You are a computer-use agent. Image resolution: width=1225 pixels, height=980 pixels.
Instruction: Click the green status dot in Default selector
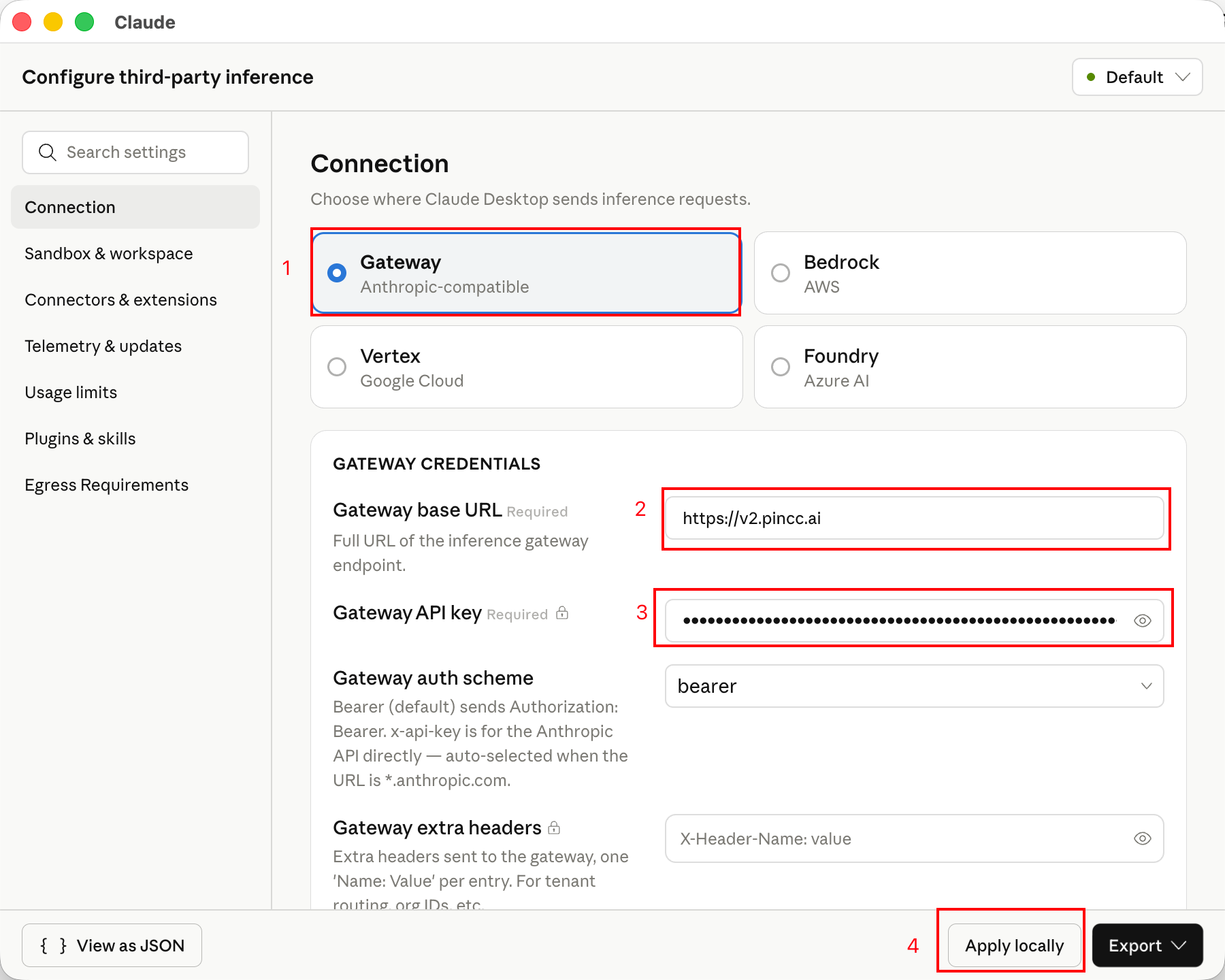point(1091,77)
